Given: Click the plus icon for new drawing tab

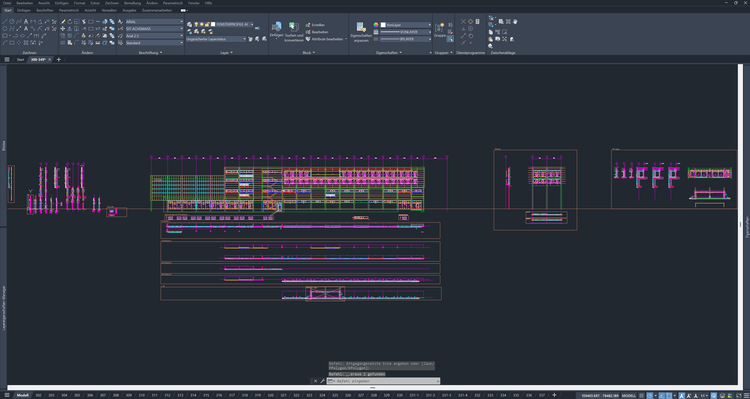Looking at the screenshot, I should [x=58, y=59].
